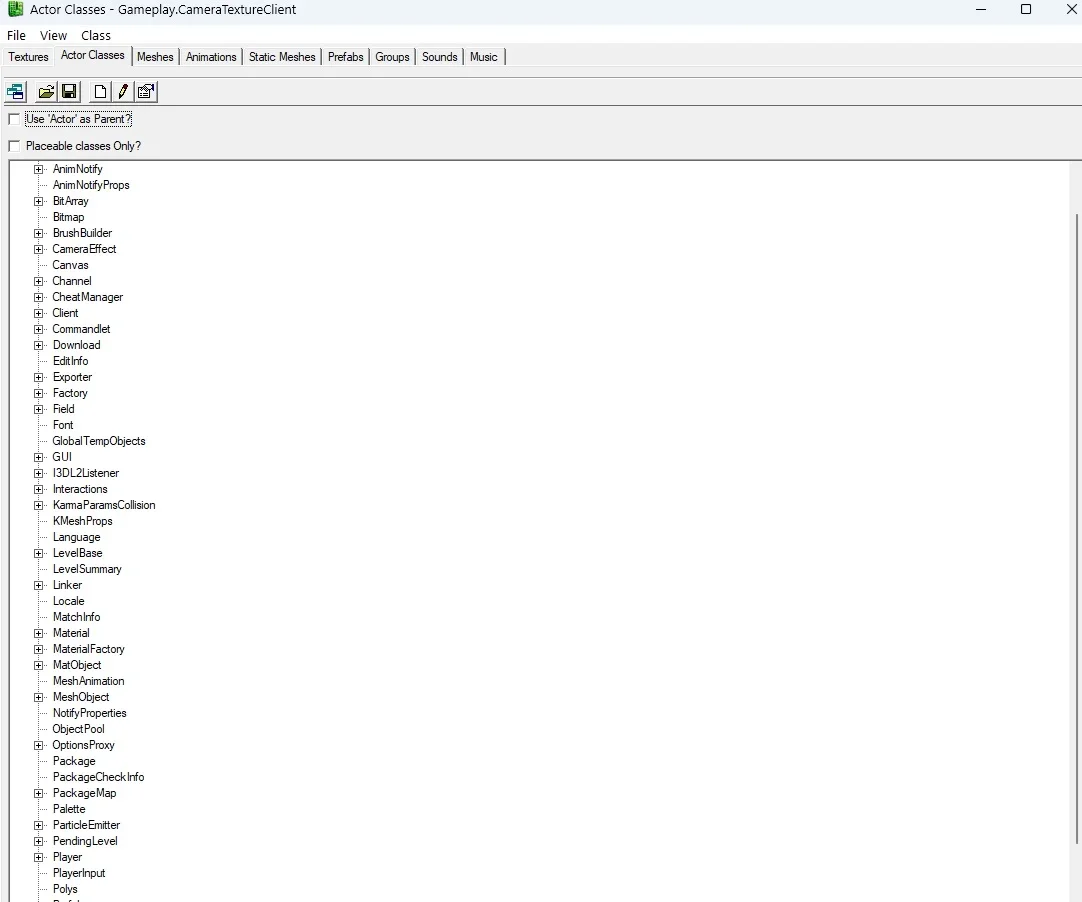
Task: Select the ObjectPool class
Action: tap(79, 729)
